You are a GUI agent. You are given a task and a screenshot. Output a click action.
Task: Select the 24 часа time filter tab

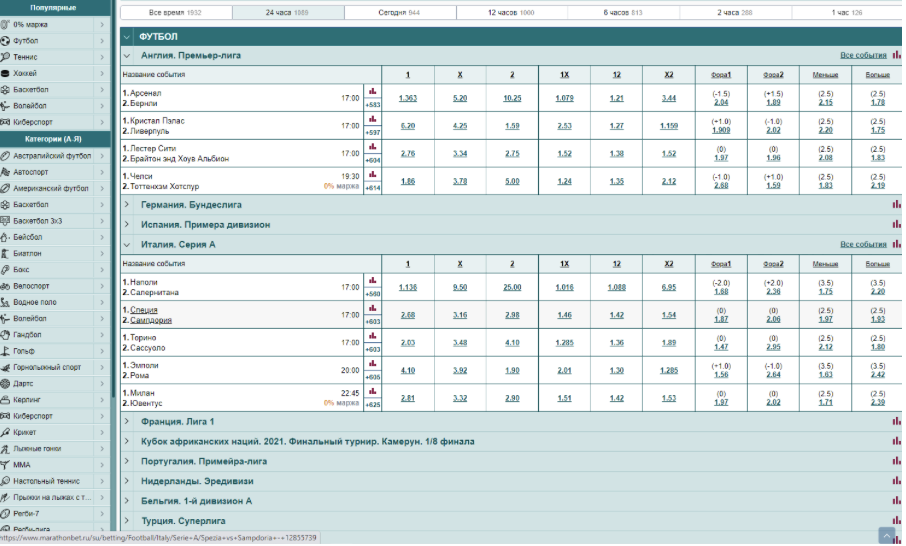[x=288, y=12]
